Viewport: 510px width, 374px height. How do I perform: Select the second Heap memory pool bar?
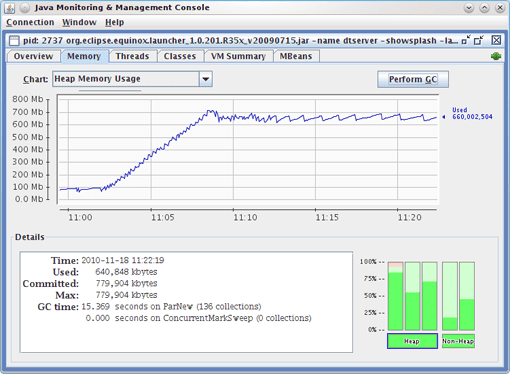click(x=413, y=296)
